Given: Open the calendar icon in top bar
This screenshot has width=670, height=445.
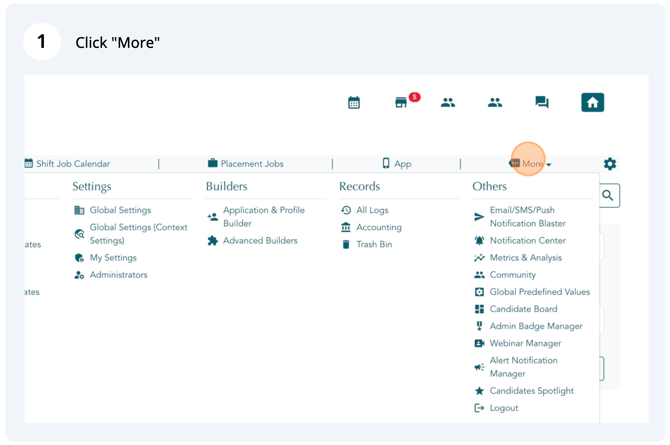Looking at the screenshot, I should [354, 103].
